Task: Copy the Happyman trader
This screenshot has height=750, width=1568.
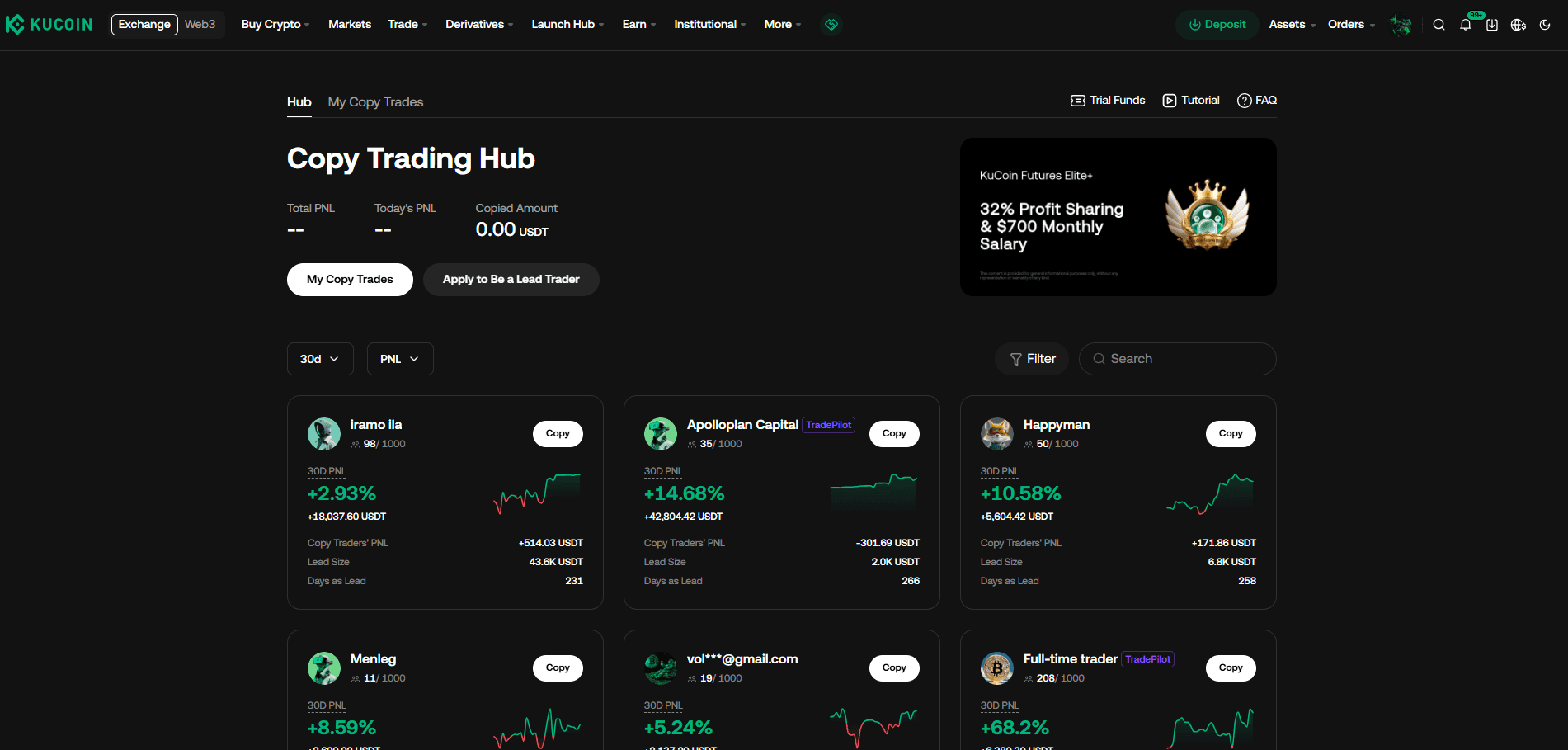Action: (1231, 434)
